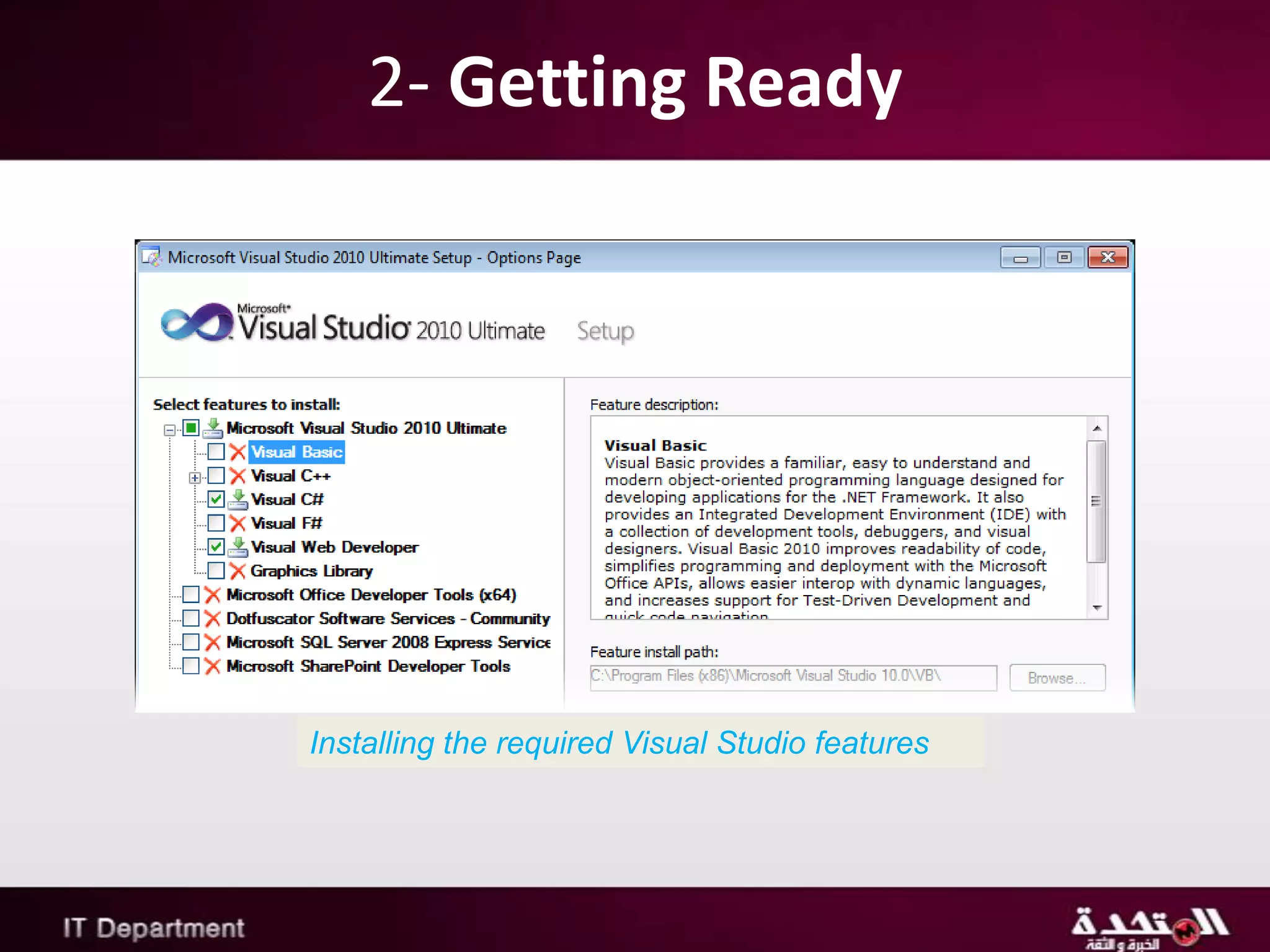The height and width of the screenshot is (952, 1270).
Task: Check the Visual Basic checkbox
Action: pos(216,452)
